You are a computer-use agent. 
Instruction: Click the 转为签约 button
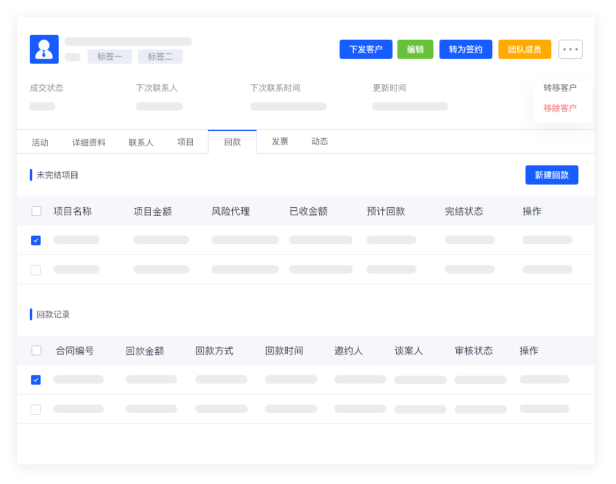465,49
